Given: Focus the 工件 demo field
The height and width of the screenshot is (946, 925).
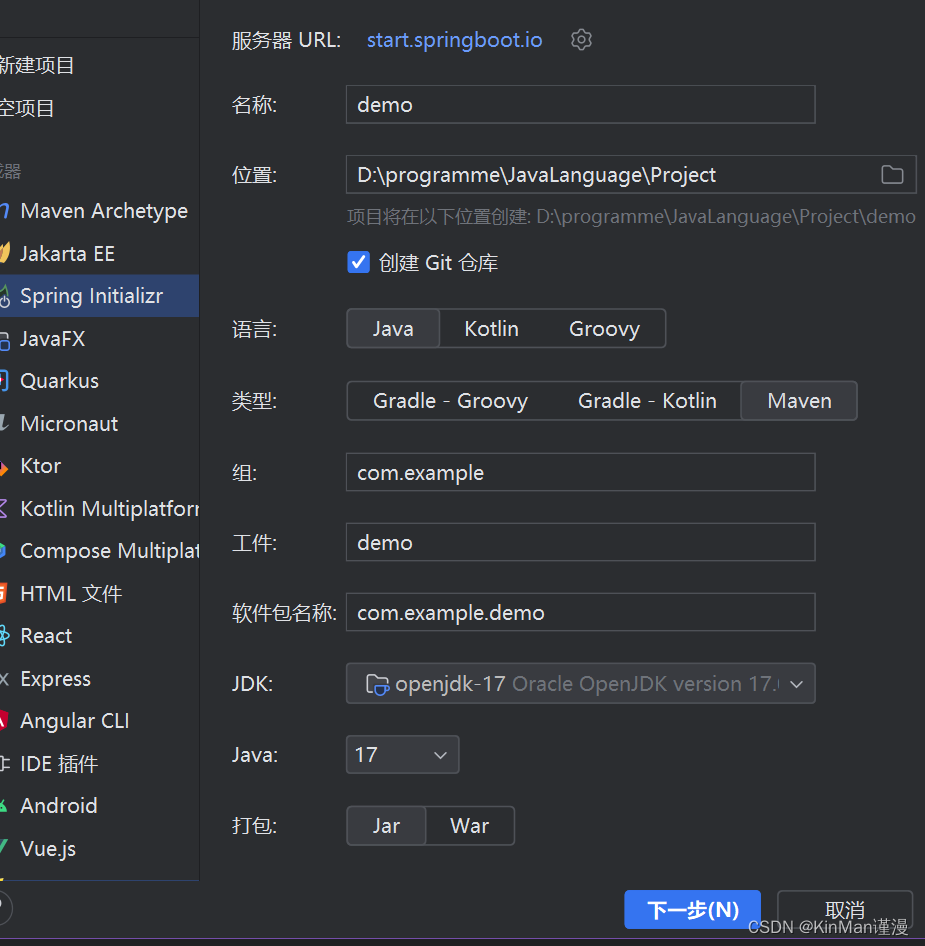Looking at the screenshot, I should click(x=580, y=542).
